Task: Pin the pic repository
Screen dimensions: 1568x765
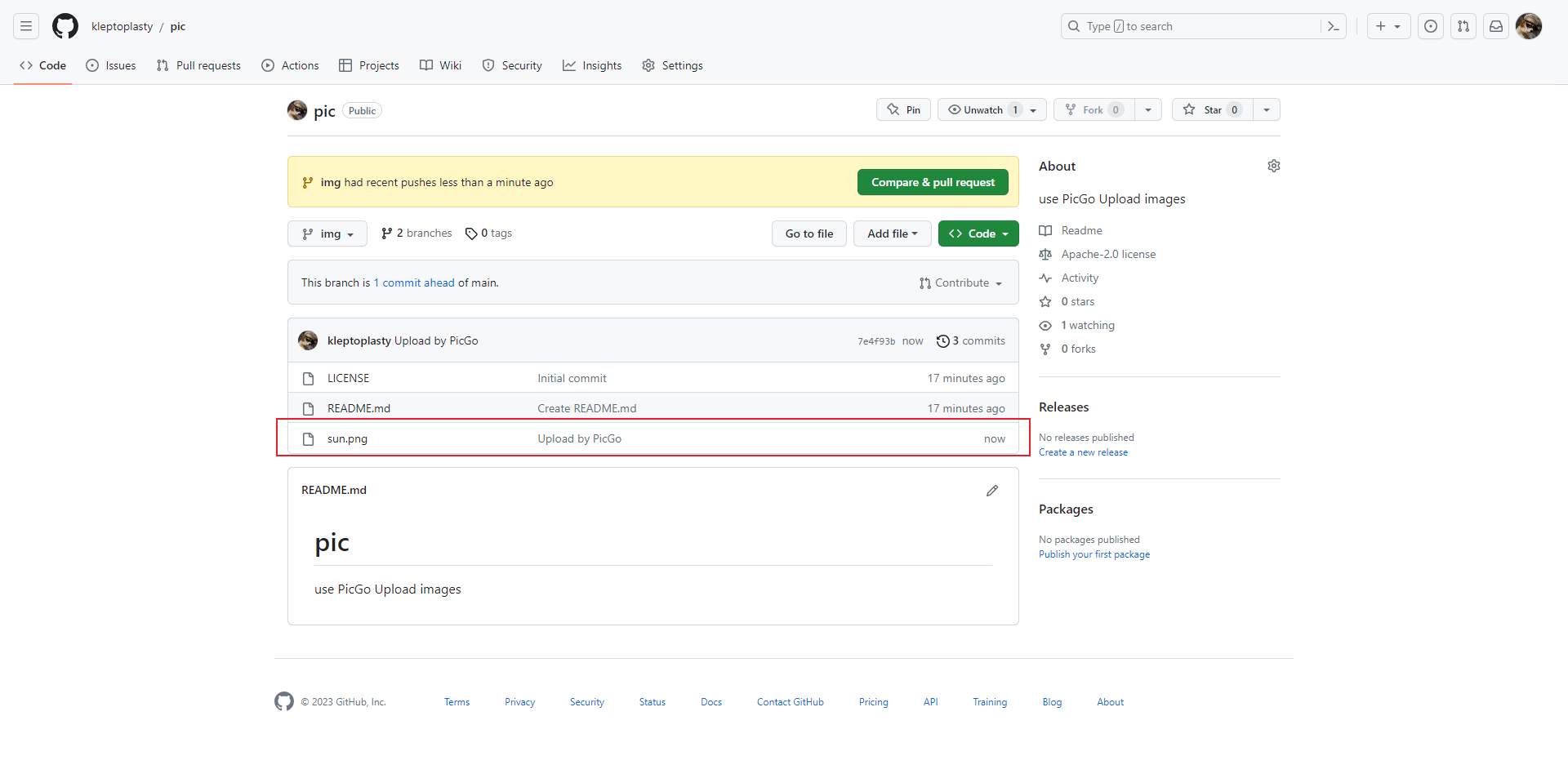Action: point(903,109)
